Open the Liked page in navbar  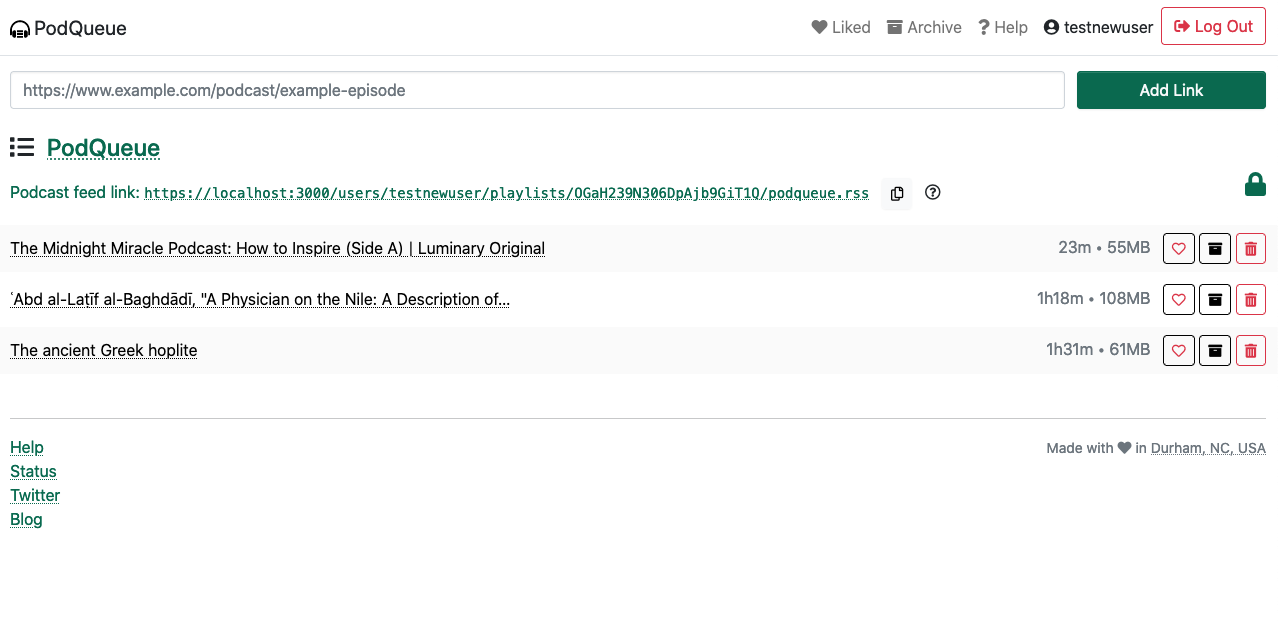(x=841, y=27)
